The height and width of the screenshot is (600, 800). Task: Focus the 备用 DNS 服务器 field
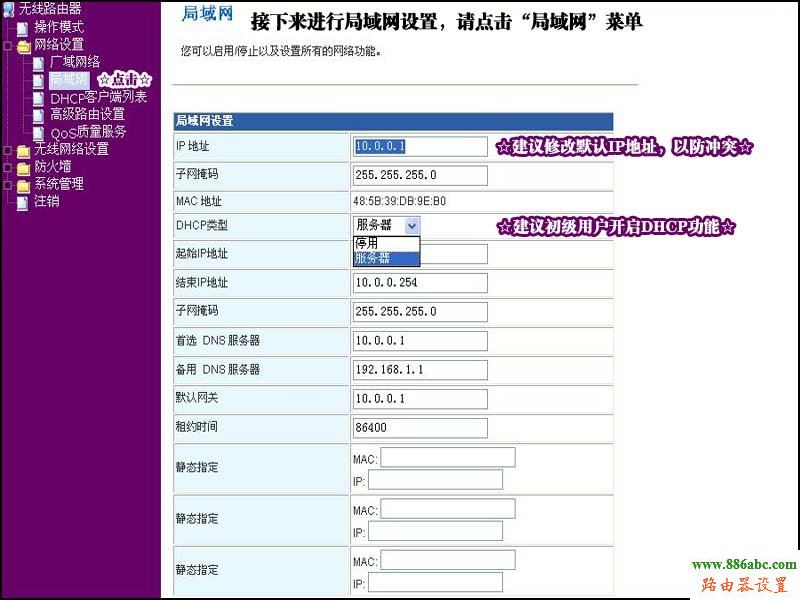pos(420,369)
